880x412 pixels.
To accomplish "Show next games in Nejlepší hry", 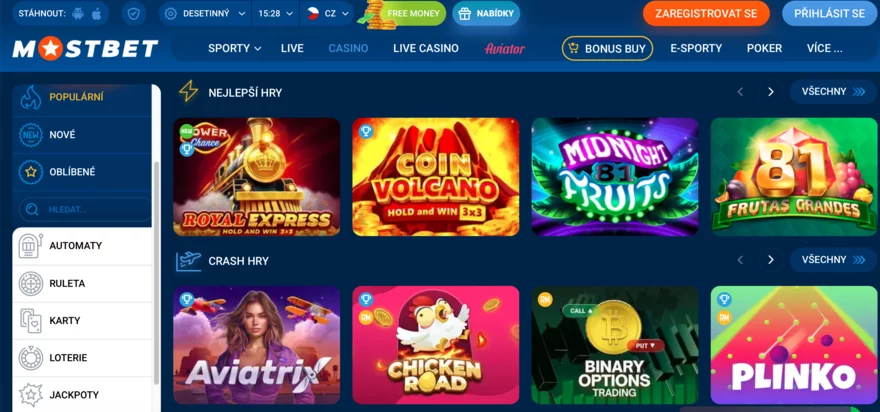I will (x=771, y=91).
